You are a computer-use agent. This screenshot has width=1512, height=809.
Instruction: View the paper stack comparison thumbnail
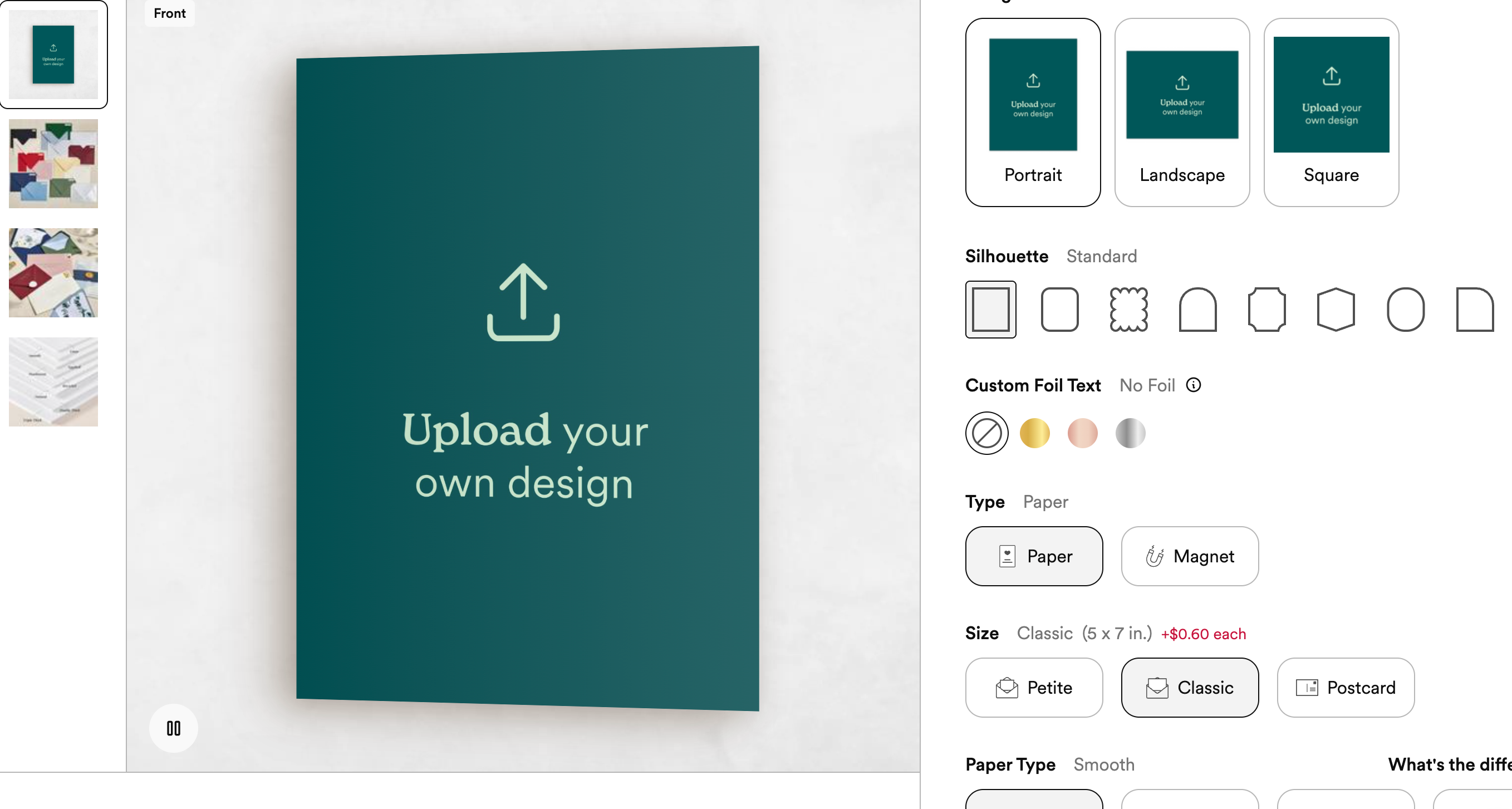tap(53, 381)
